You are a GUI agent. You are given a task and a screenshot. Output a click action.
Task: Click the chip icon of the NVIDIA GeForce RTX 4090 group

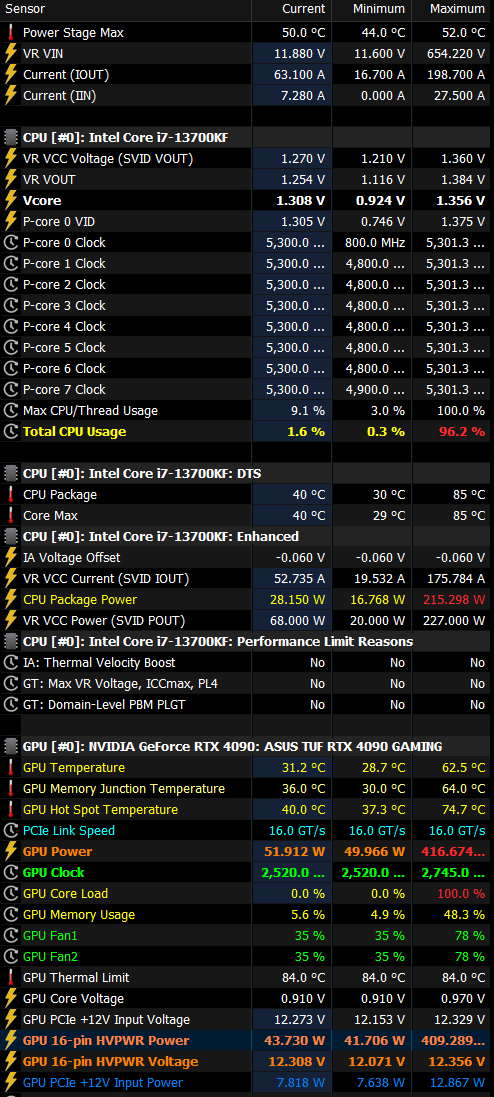click(10, 746)
